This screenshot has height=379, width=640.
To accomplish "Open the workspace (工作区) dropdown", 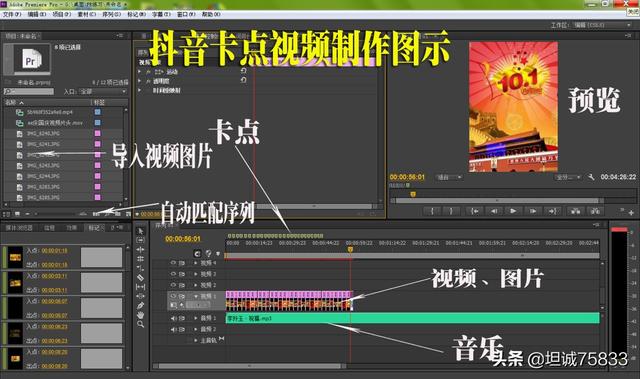I will click(602, 25).
